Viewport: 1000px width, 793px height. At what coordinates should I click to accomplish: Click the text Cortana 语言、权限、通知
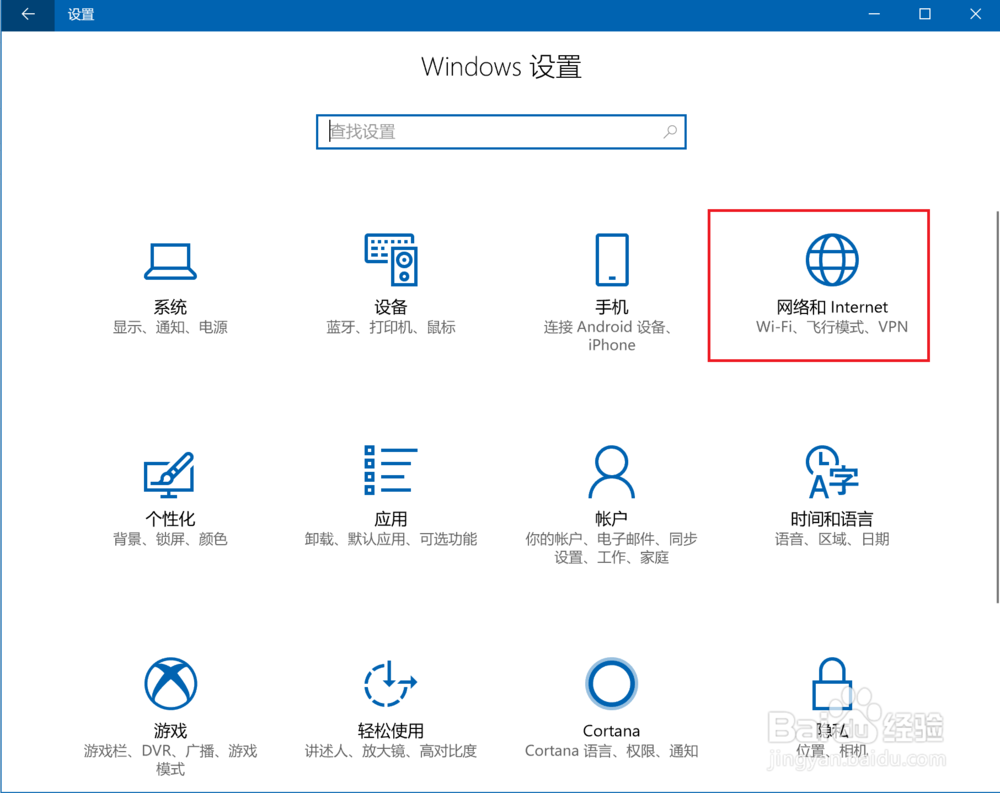pyautogui.click(x=612, y=751)
